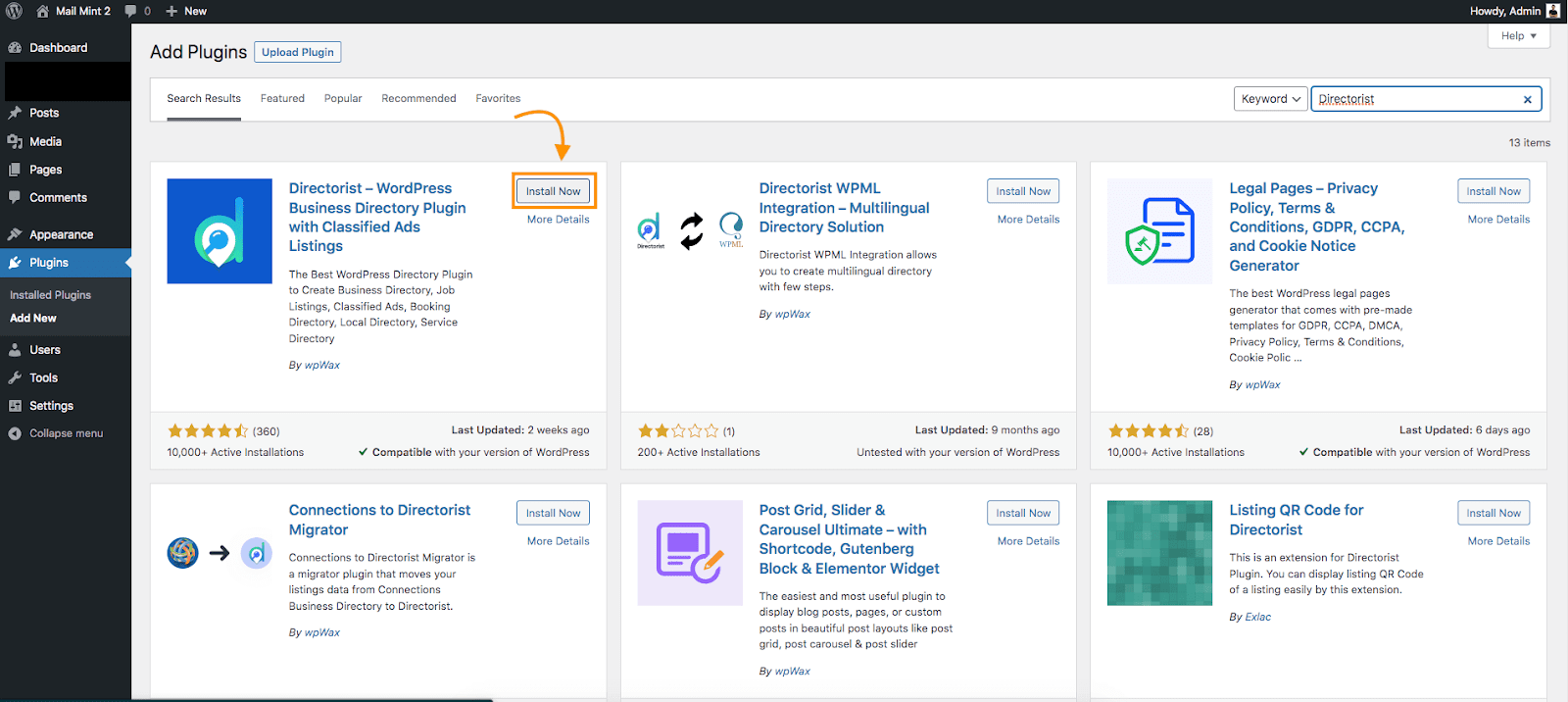Image resolution: width=1568 pixels, height=702 pixels.
Task: Click the Dashboard gauge icon
Action: point(15,47)
